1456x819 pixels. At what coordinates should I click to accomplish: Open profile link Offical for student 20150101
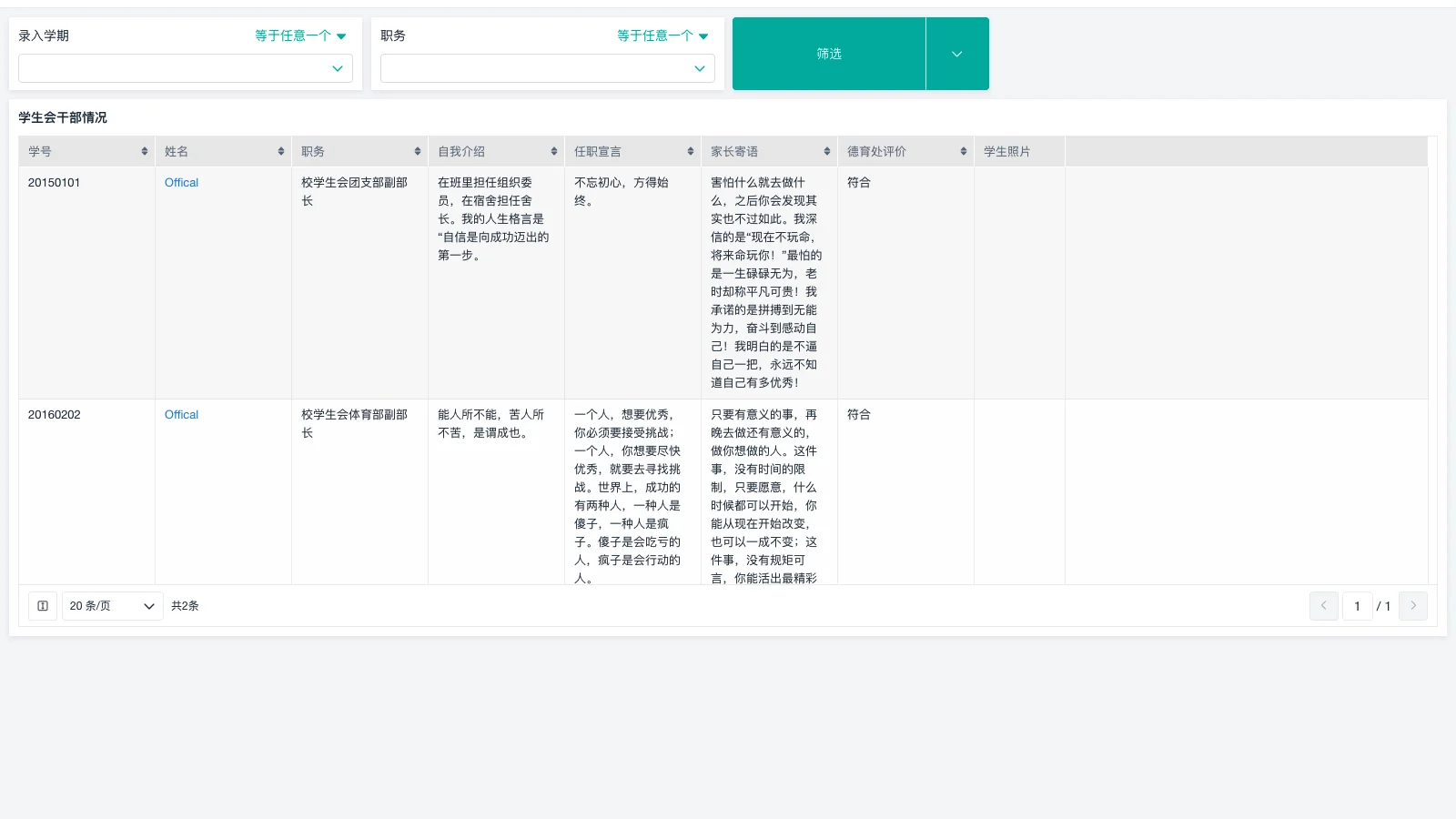(180, 182)
